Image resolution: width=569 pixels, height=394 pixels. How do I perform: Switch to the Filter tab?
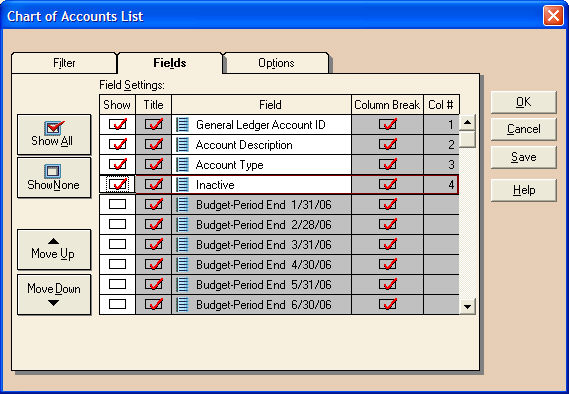64,63
